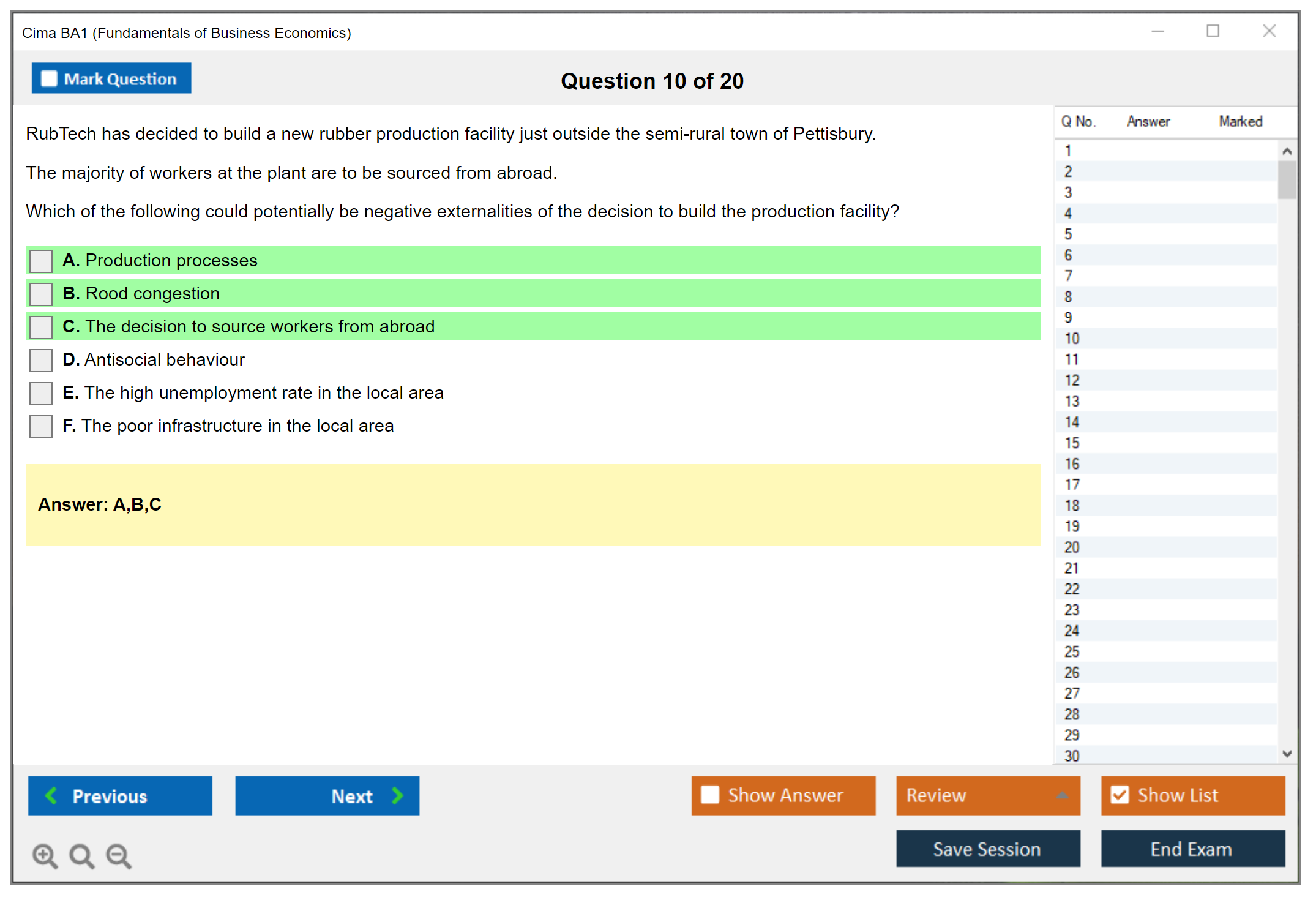
Task: Tick the checkbox for option D, Antisocial behaviour
Action: tap(41, 360)
